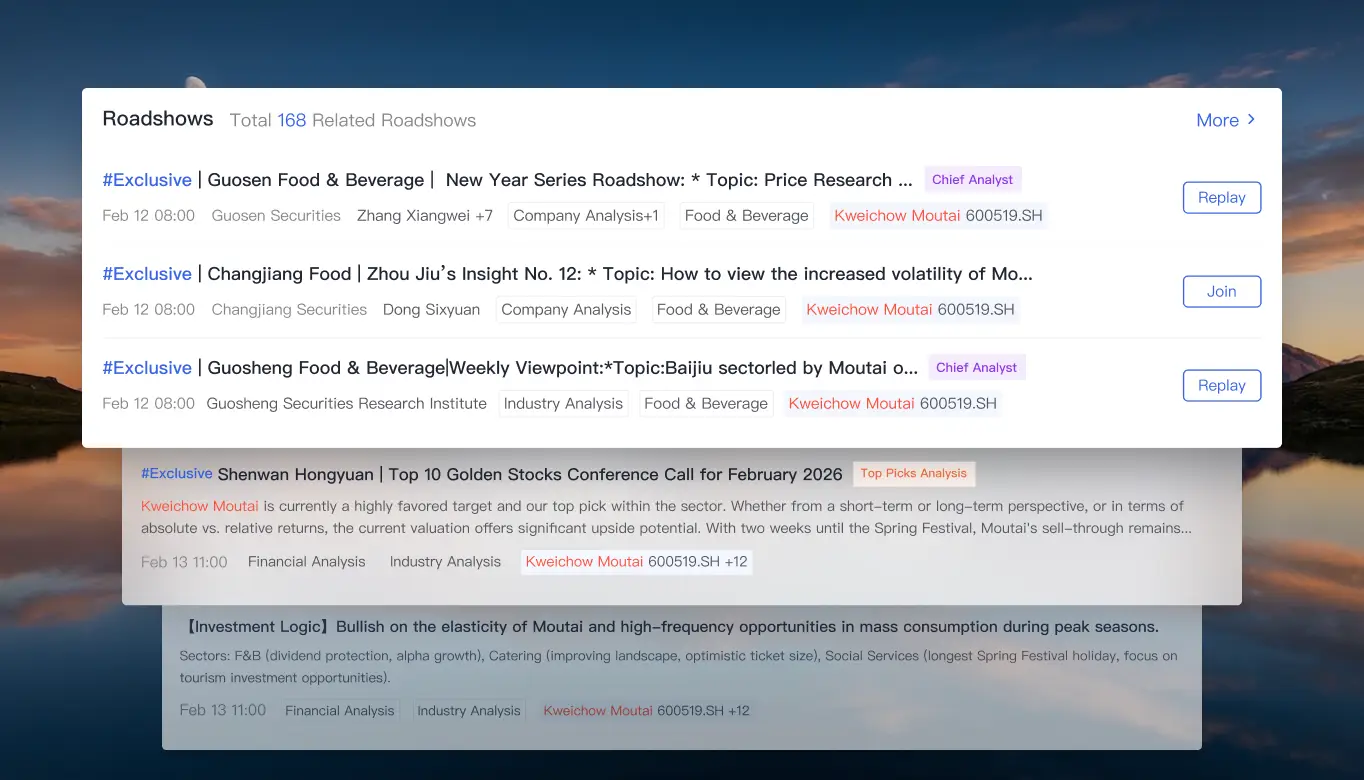Open the Guosen New Year Series Roadshow title

pos(508,180)
